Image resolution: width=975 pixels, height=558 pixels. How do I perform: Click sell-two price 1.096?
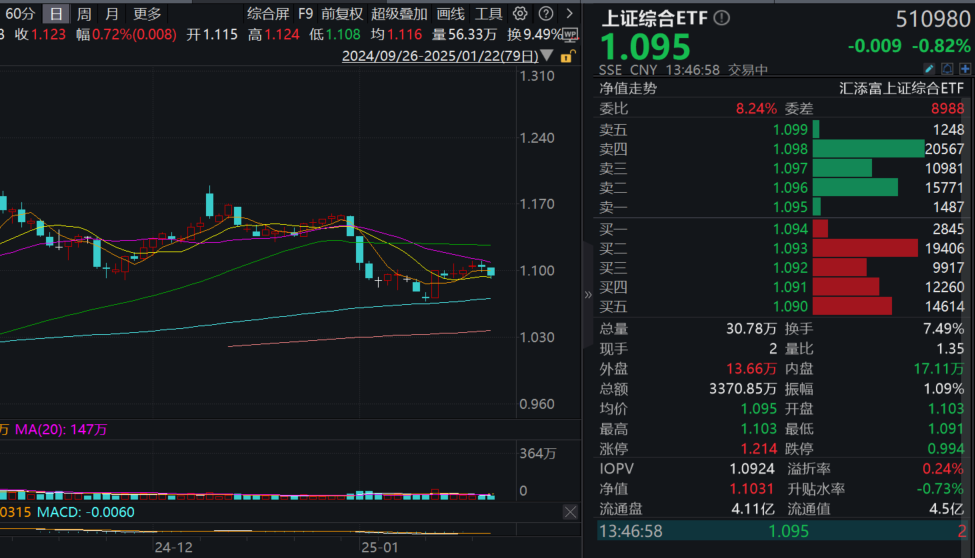point(790,187)
